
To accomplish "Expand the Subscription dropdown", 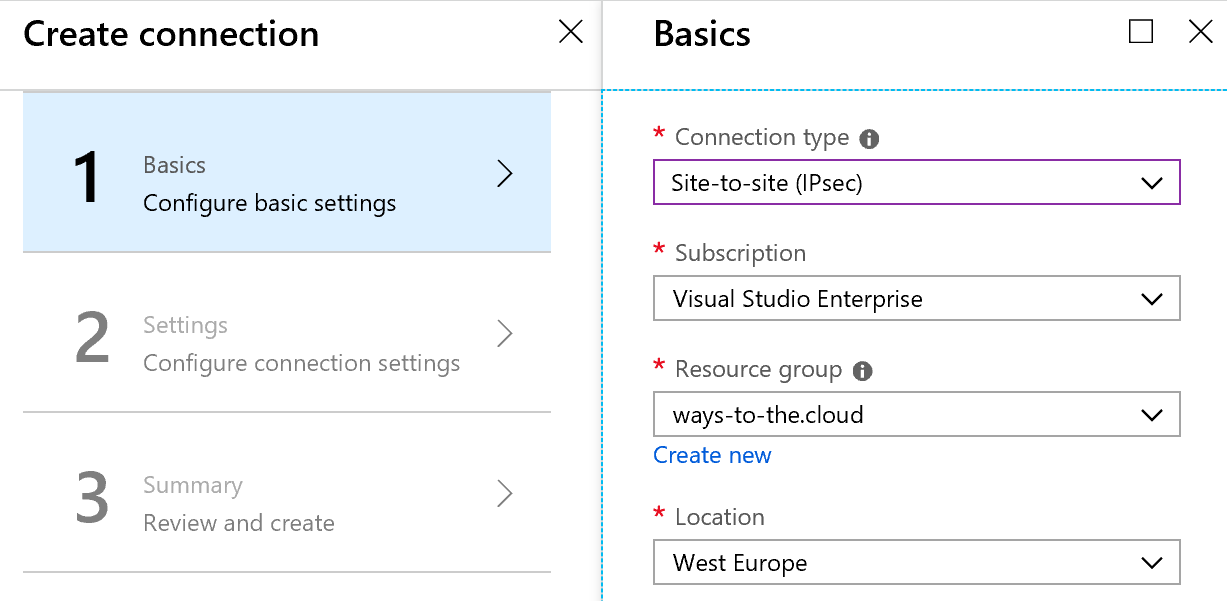I will point(915,299).
